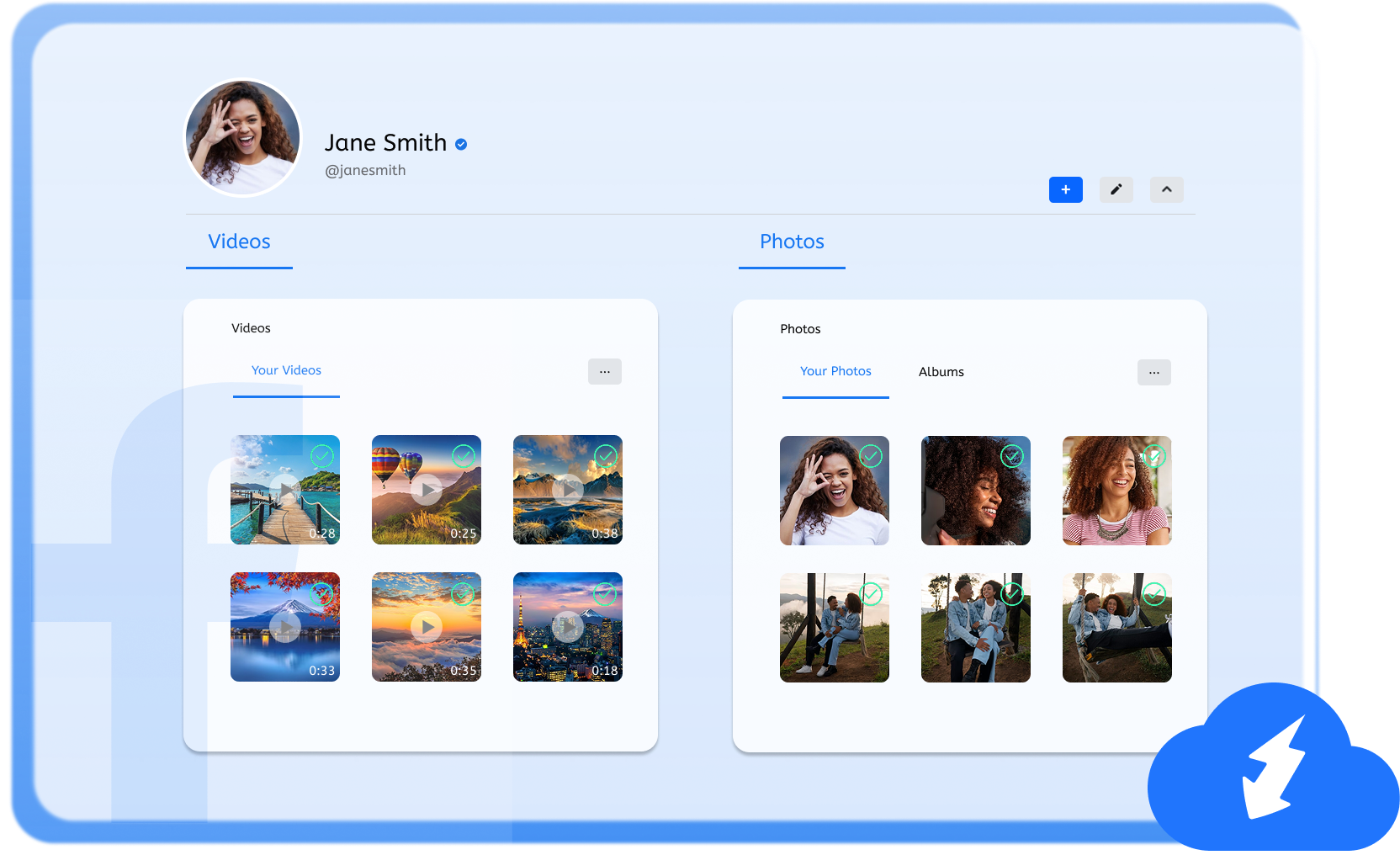Play the sunset clouds 0:35 video
Image resolution: width=1400 pixels, height=855 pixels.
[x=427, y=627]
